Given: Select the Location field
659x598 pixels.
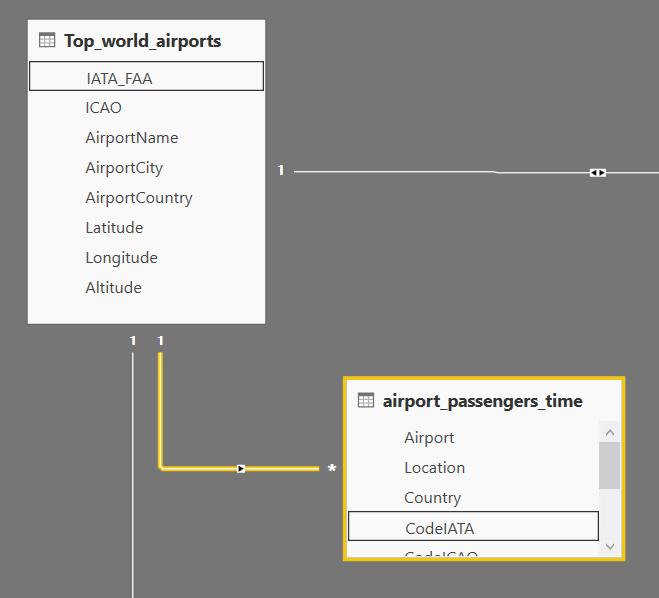Looking at the screenshot, I should (434, 467).
